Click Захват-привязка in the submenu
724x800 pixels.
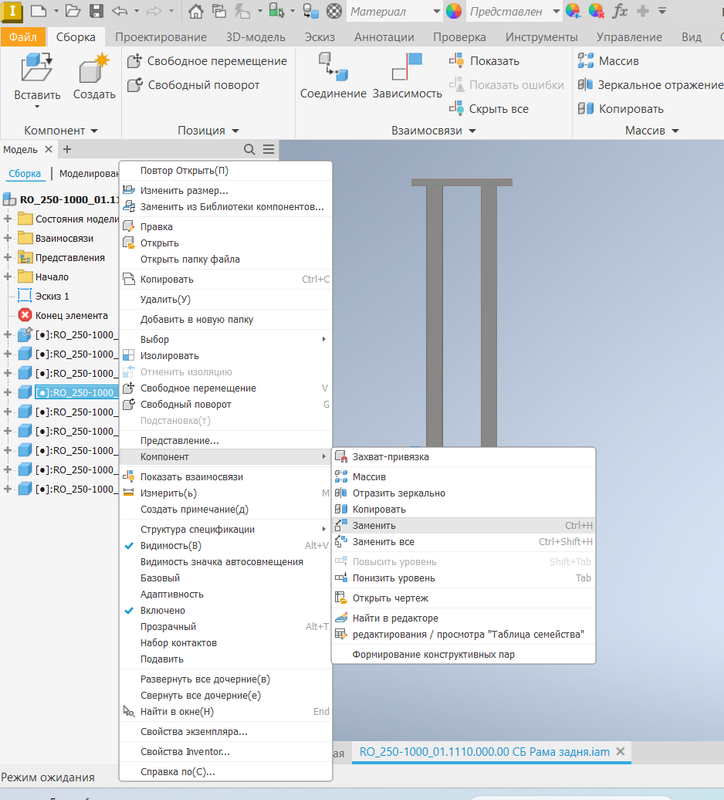click(x=463, y=457)
